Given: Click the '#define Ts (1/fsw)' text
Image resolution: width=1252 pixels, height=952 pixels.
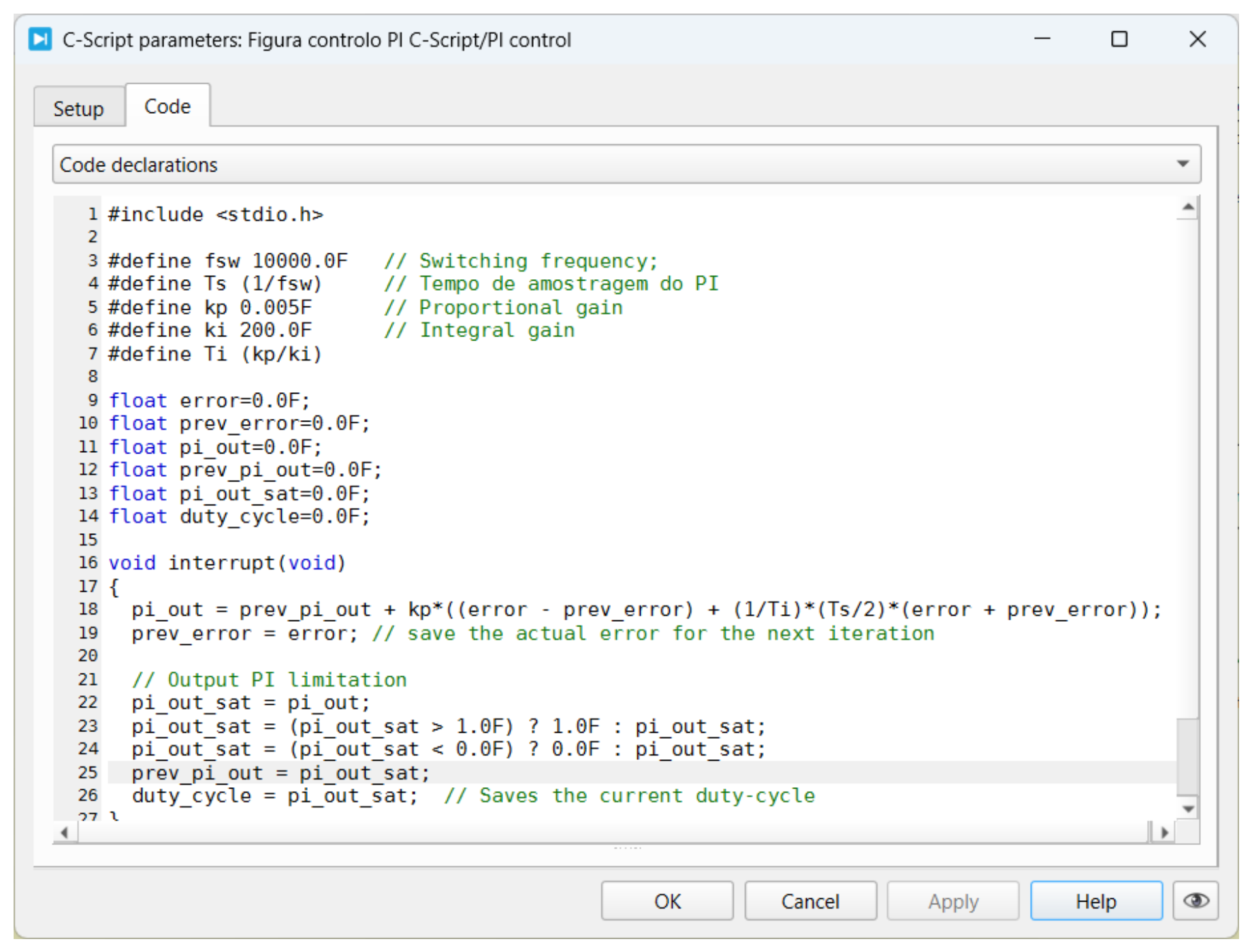Looking at the screenshot, I should pos(215,283).
